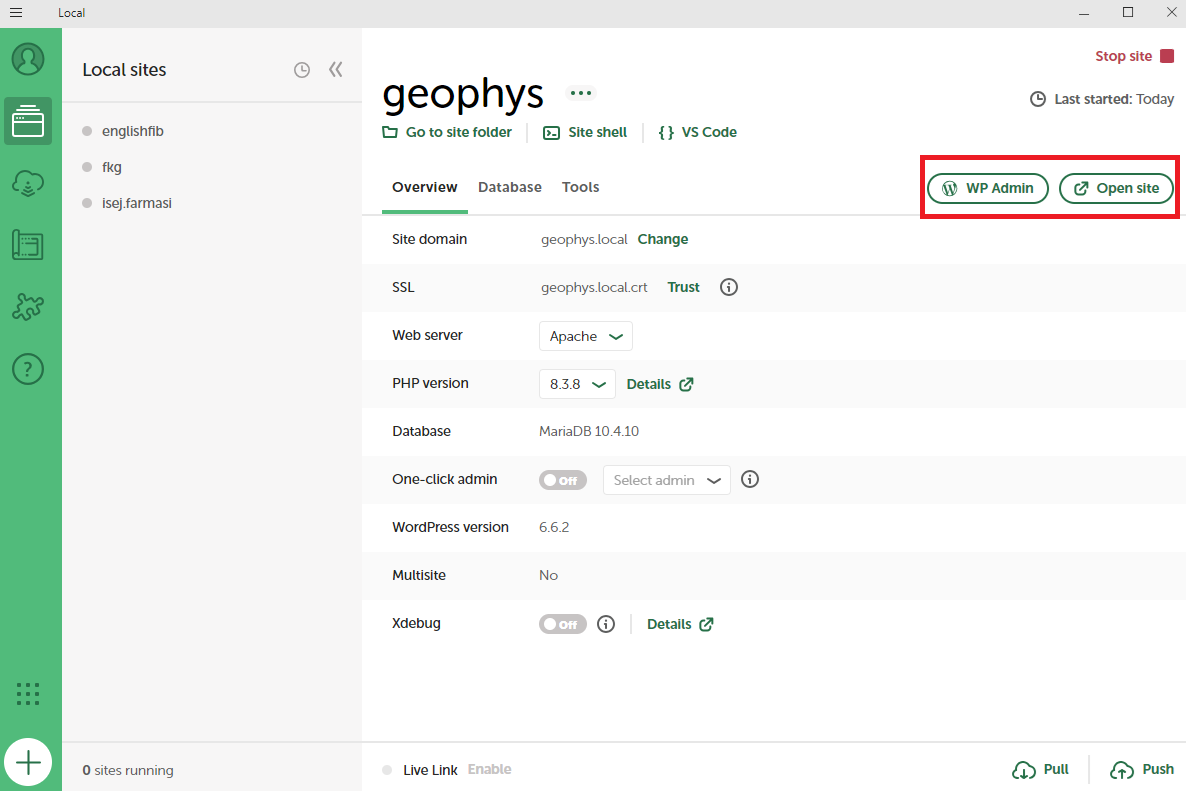Show SSL info icon

[x=728, y=287]
